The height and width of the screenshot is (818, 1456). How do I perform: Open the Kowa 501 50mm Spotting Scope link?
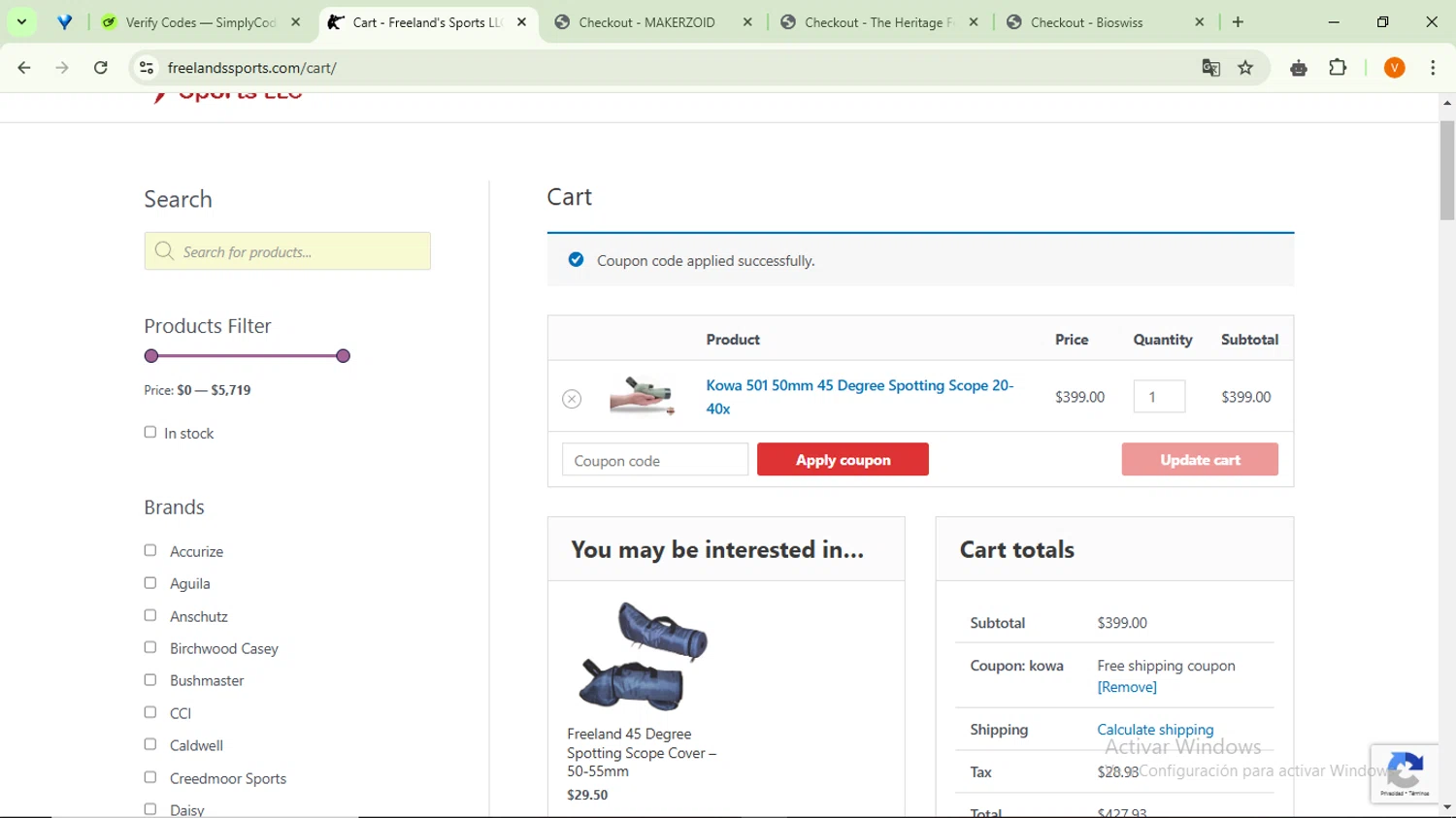tap(859, 397)
